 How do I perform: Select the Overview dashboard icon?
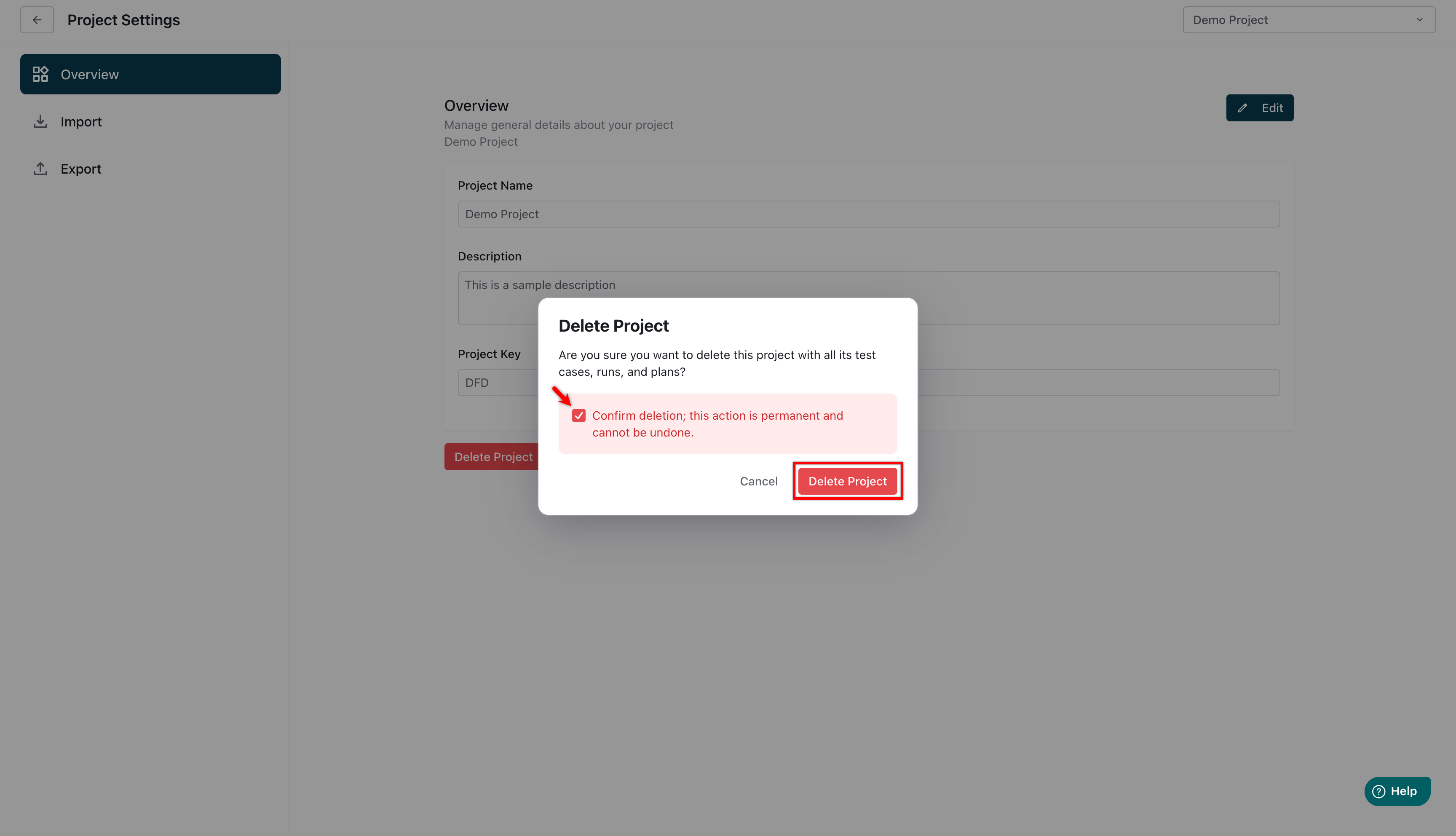pos(40,73)
